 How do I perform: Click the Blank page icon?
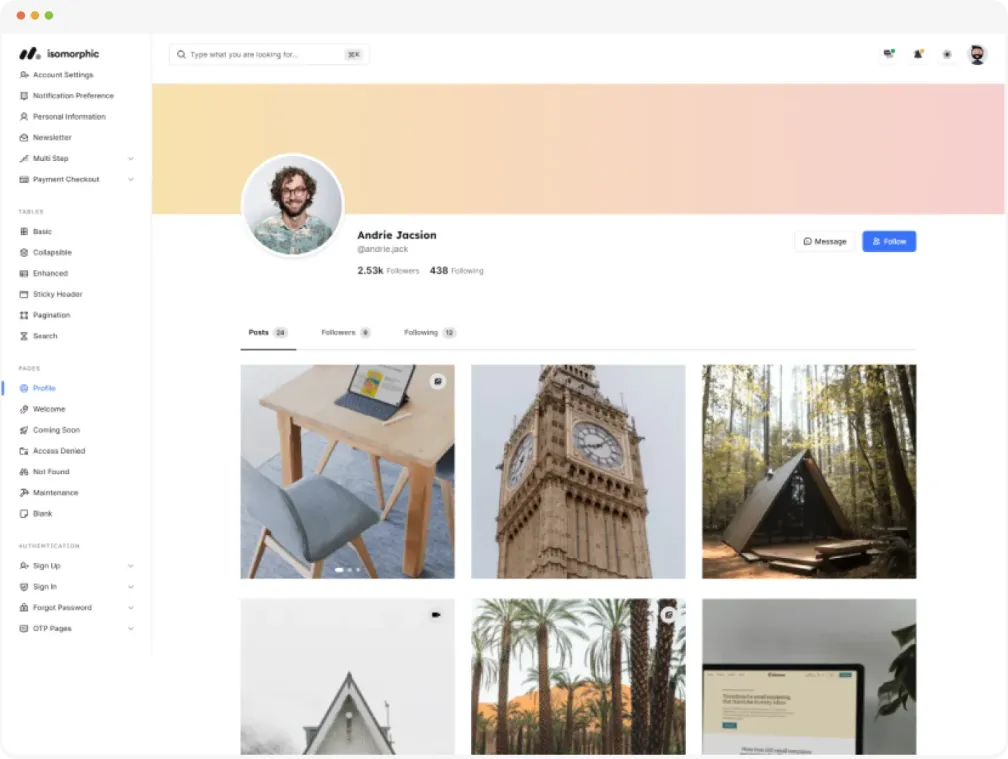pyautogui.click(x=24, y=513)
